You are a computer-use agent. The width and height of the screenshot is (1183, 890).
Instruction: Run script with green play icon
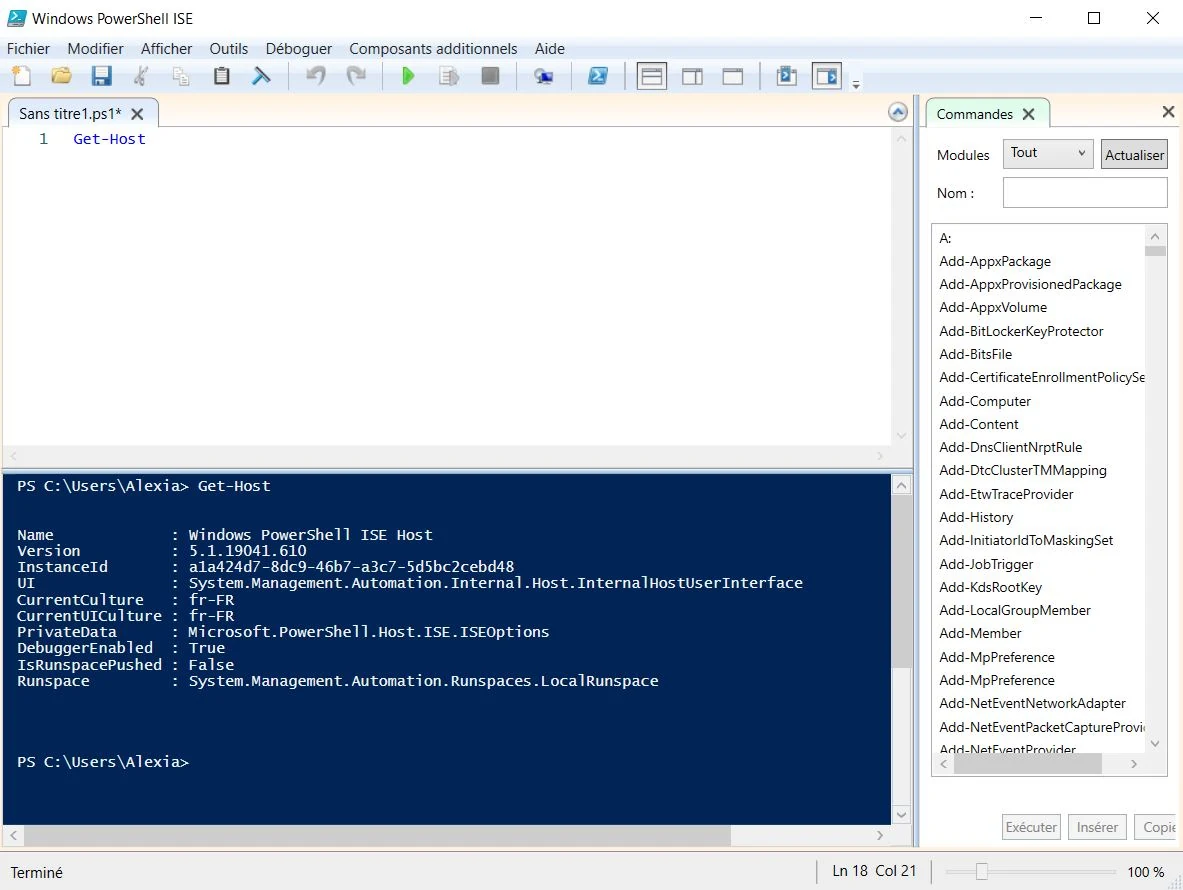click(x=408, y=76)
